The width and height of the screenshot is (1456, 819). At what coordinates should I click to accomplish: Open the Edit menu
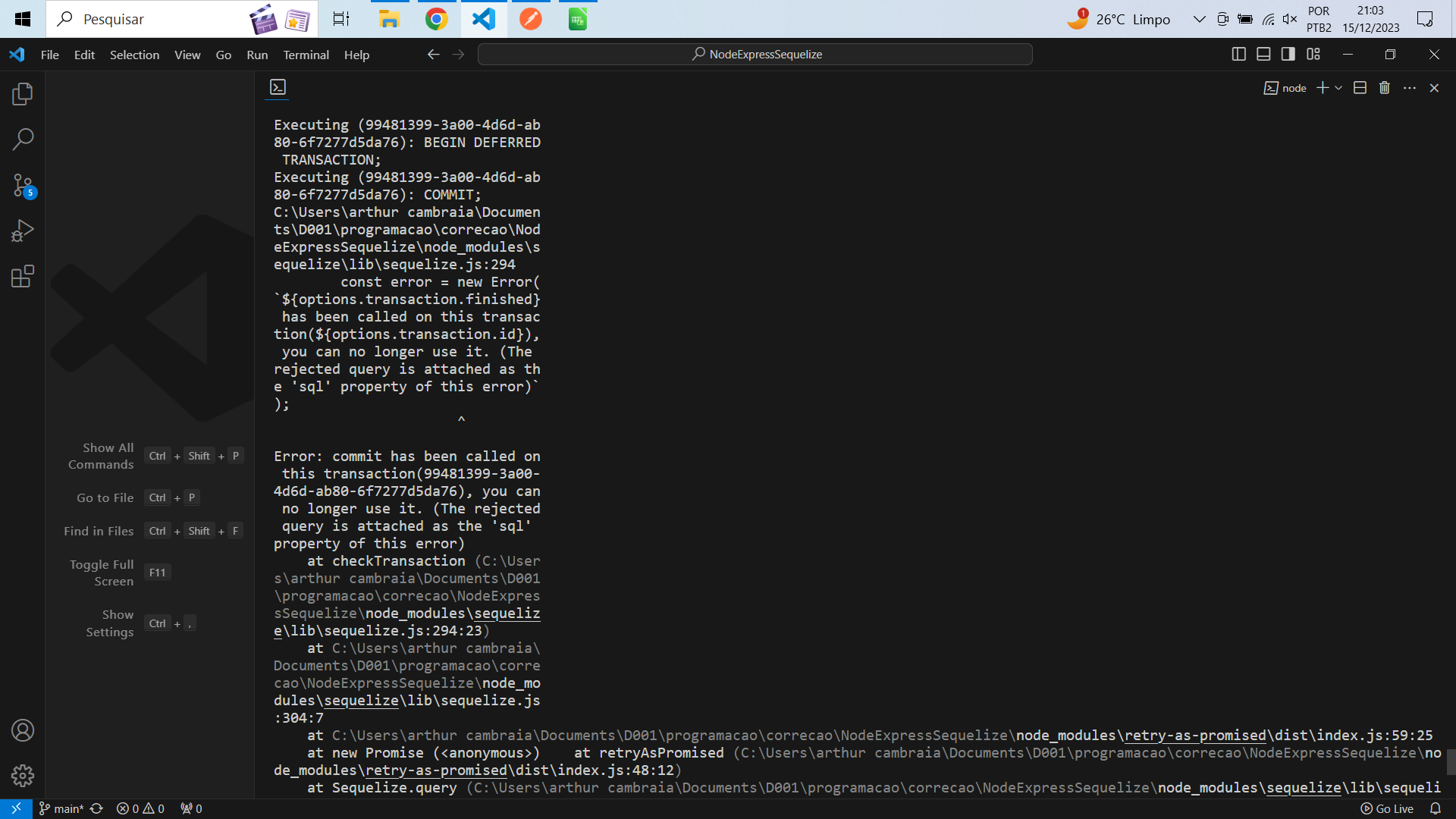84,55
